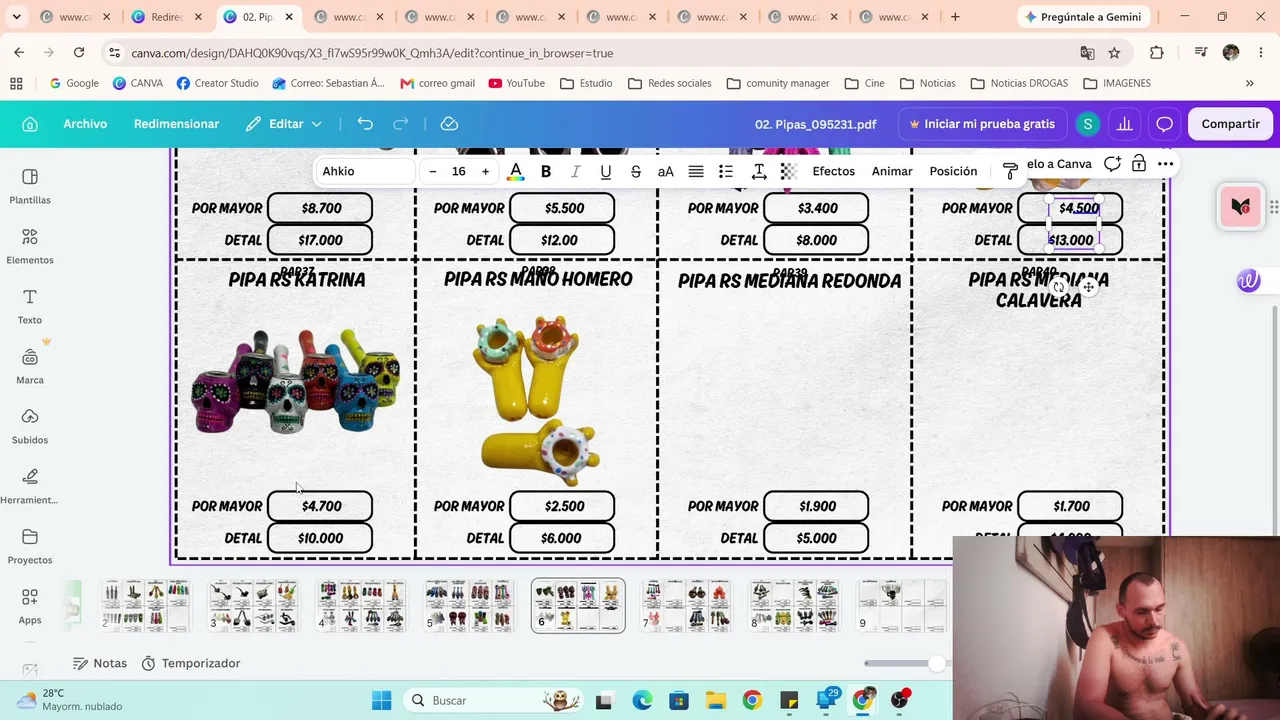1280x720 pixels.
Task: Open the analytics chart icon
Action: tap(1125, 124)
